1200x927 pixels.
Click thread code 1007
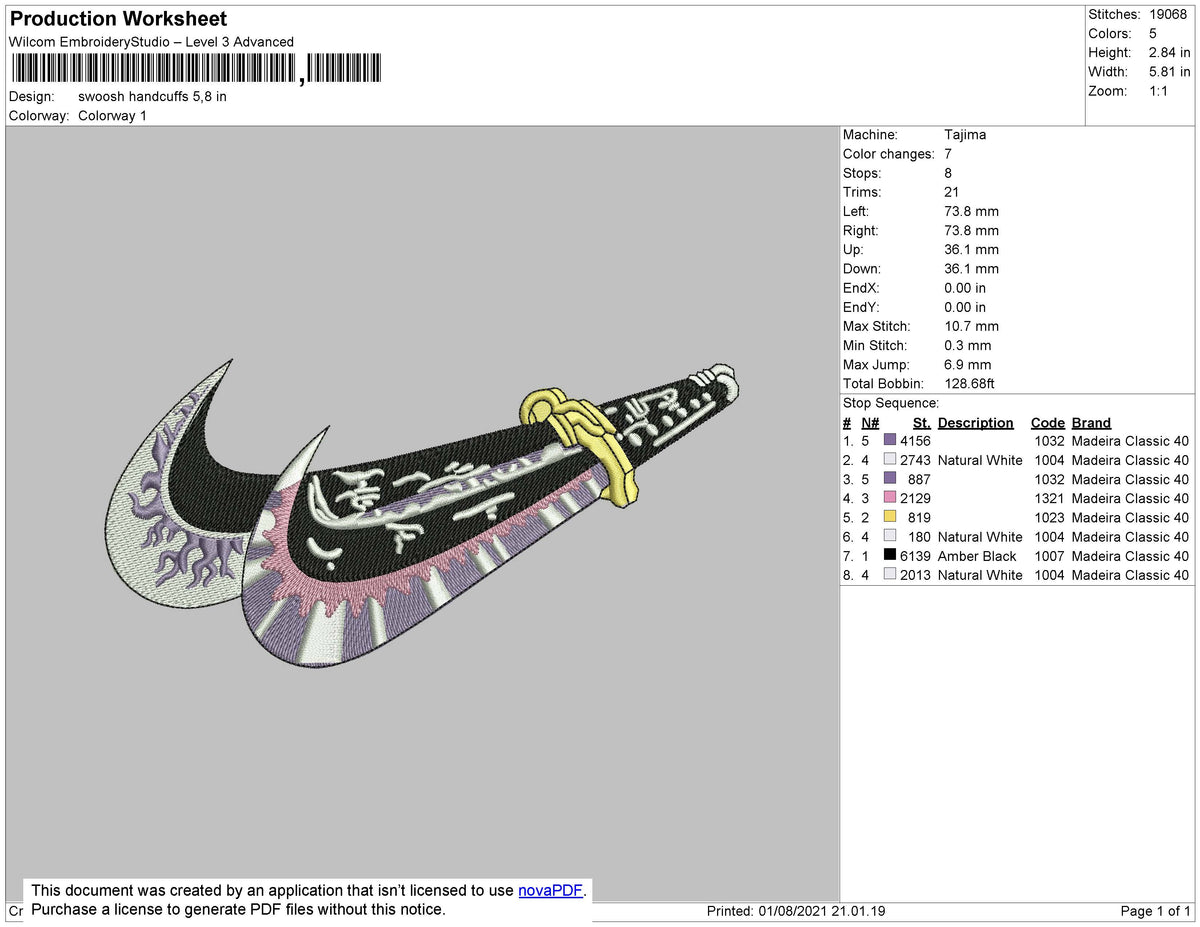(1048, 556)
